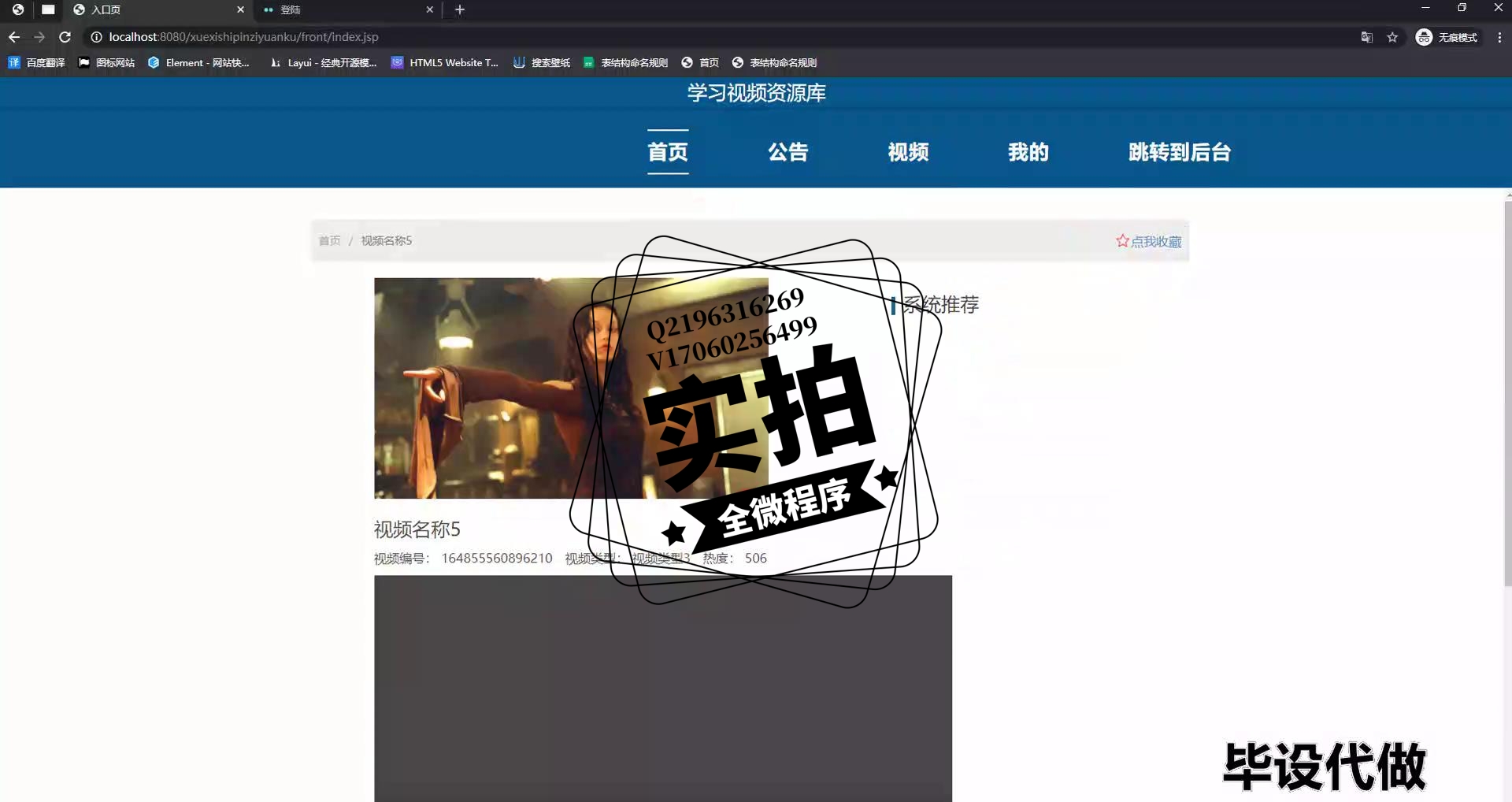Viewport: 1512px width, 802px height.
Task: Click the browser forward arrow
Action: click(39, 37)
